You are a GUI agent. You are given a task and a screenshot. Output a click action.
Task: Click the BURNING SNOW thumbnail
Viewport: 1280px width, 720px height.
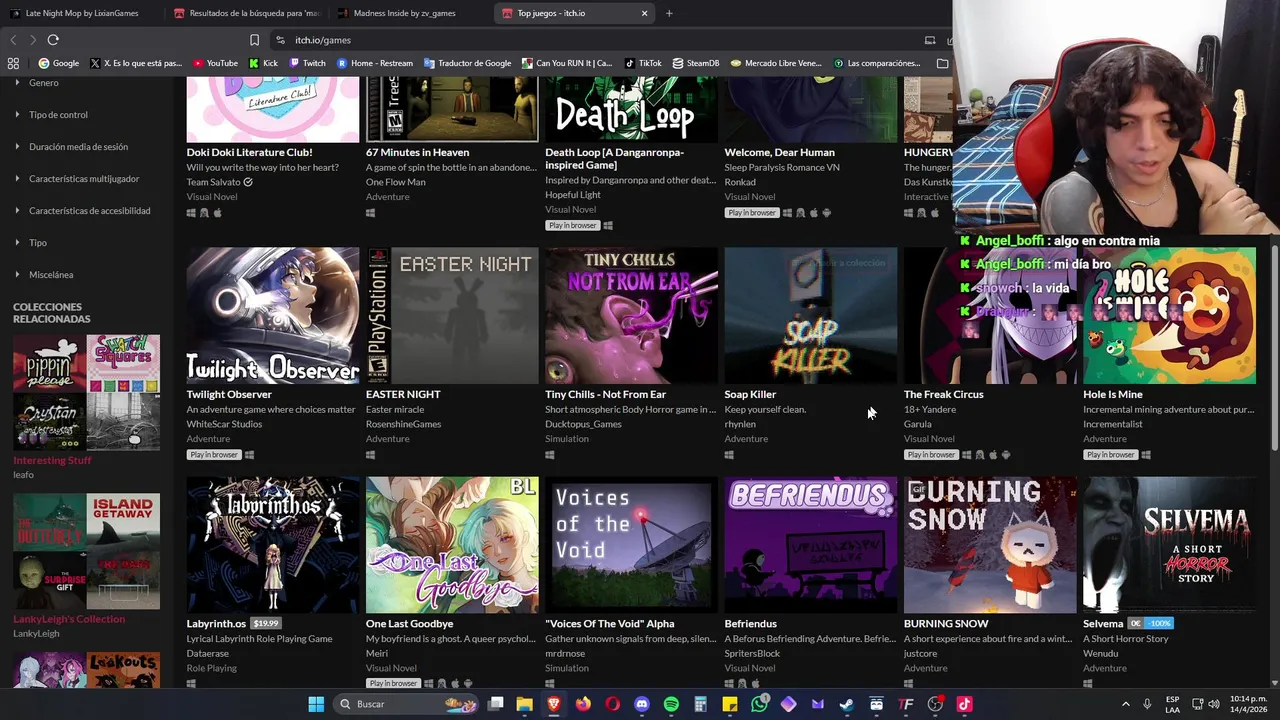[990, 545]
